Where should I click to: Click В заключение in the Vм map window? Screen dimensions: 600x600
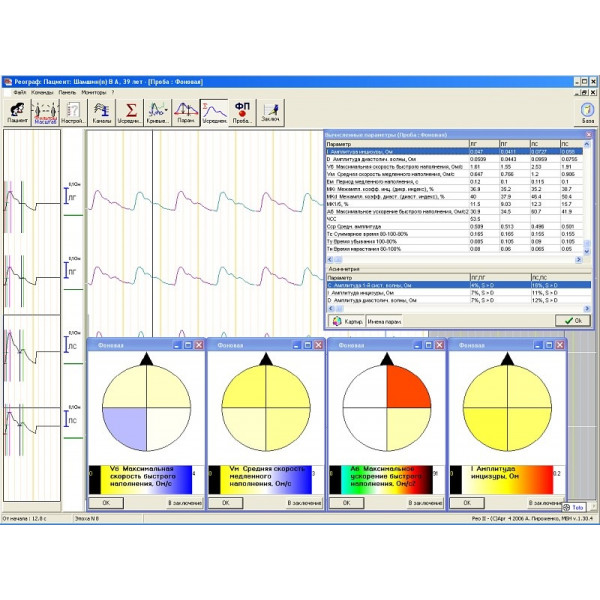point(304,503)
